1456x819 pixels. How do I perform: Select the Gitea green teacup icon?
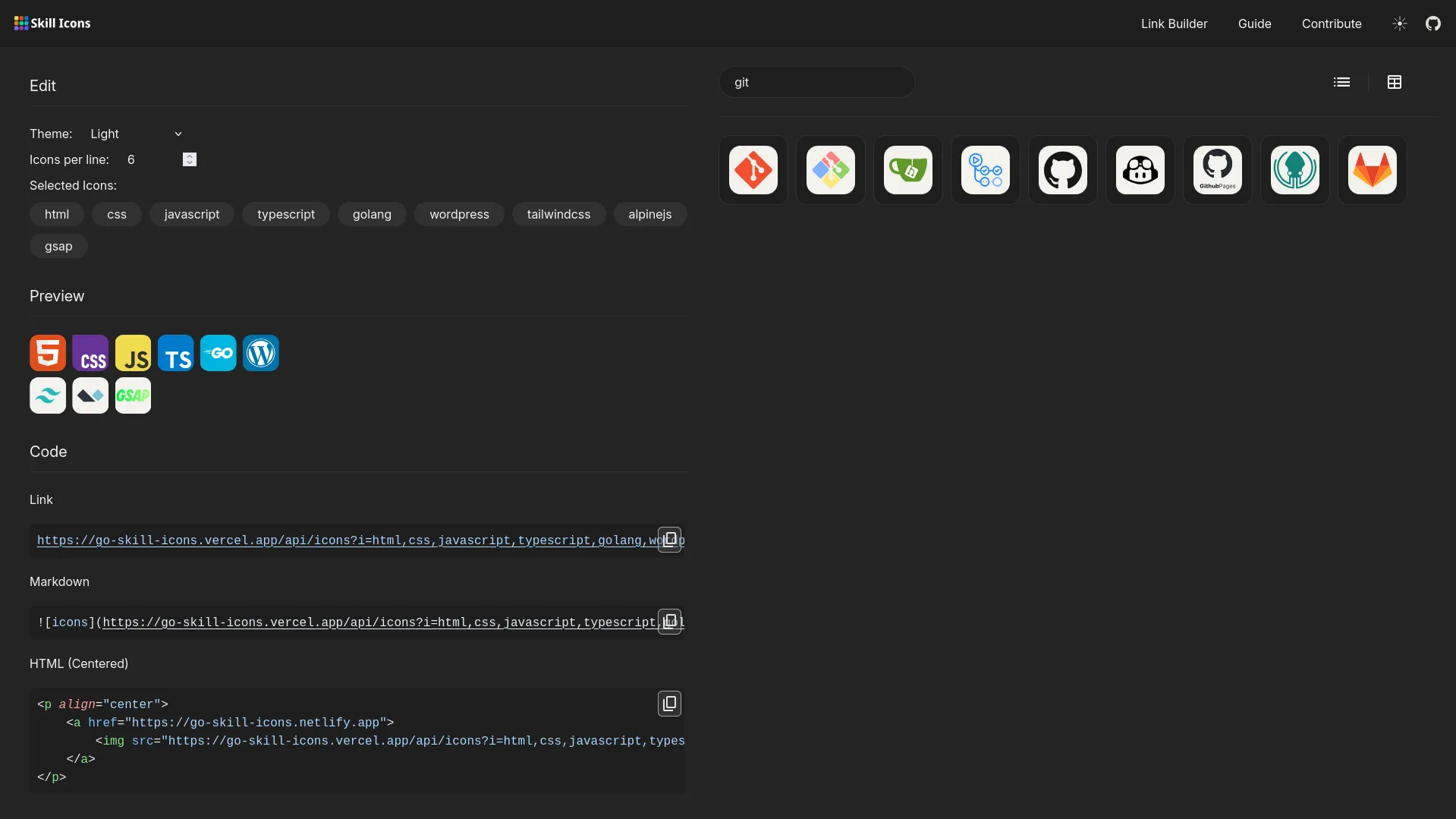click(x=907, y=170)
